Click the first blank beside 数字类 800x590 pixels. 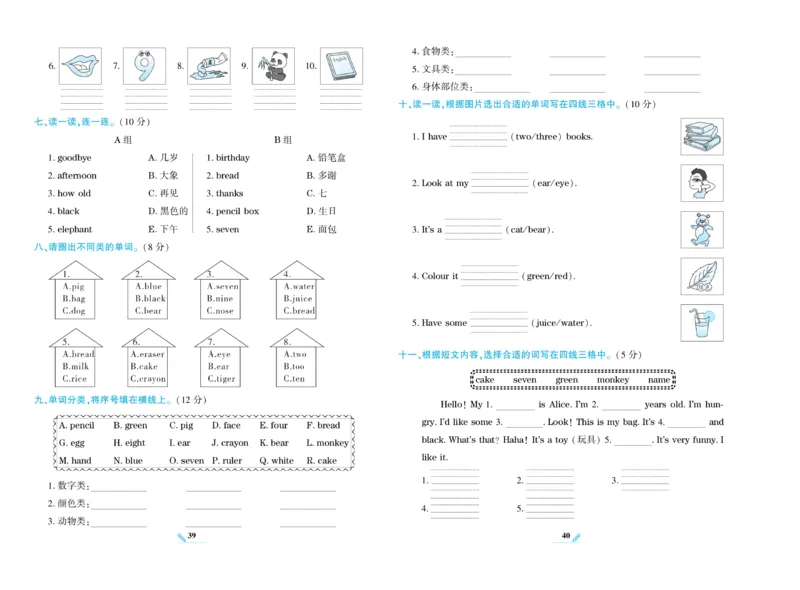pos(119,487)
